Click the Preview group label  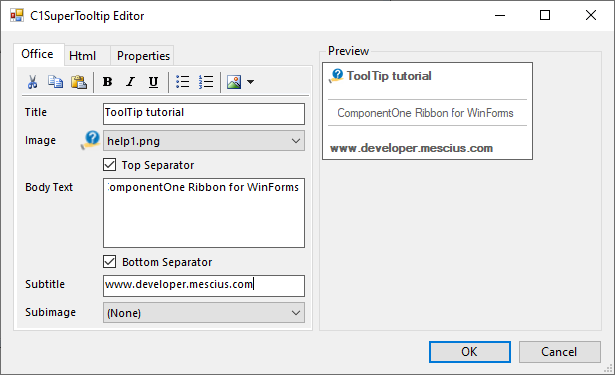point(348,51)
